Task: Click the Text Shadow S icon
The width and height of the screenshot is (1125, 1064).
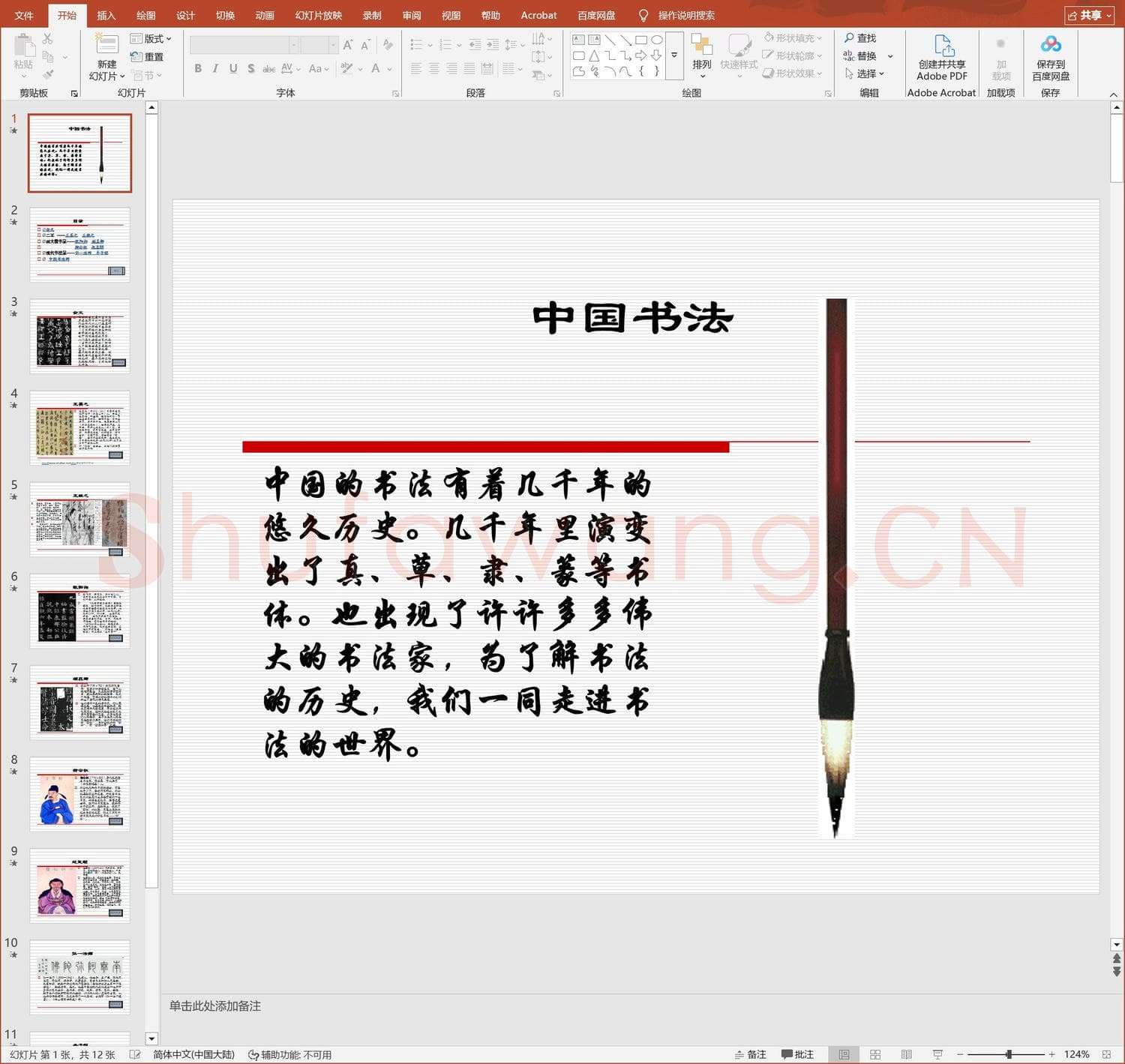Action: tap(250, 68)
